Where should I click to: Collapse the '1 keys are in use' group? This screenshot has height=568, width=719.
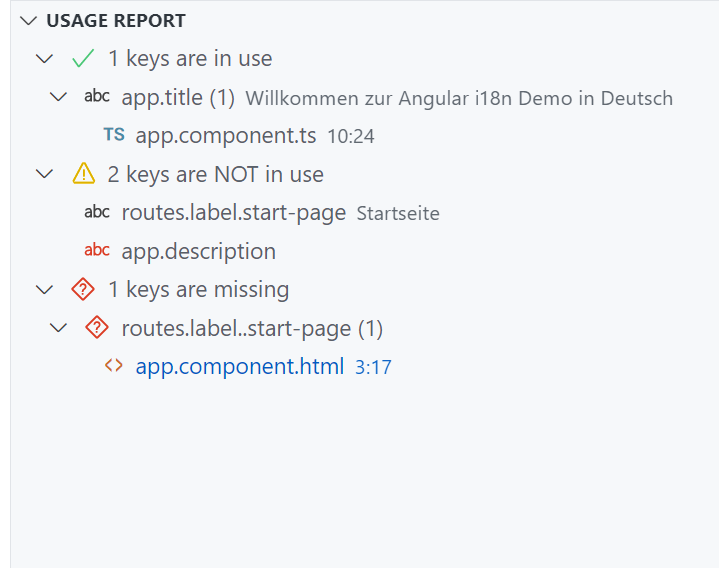click(x=44, y=59)
